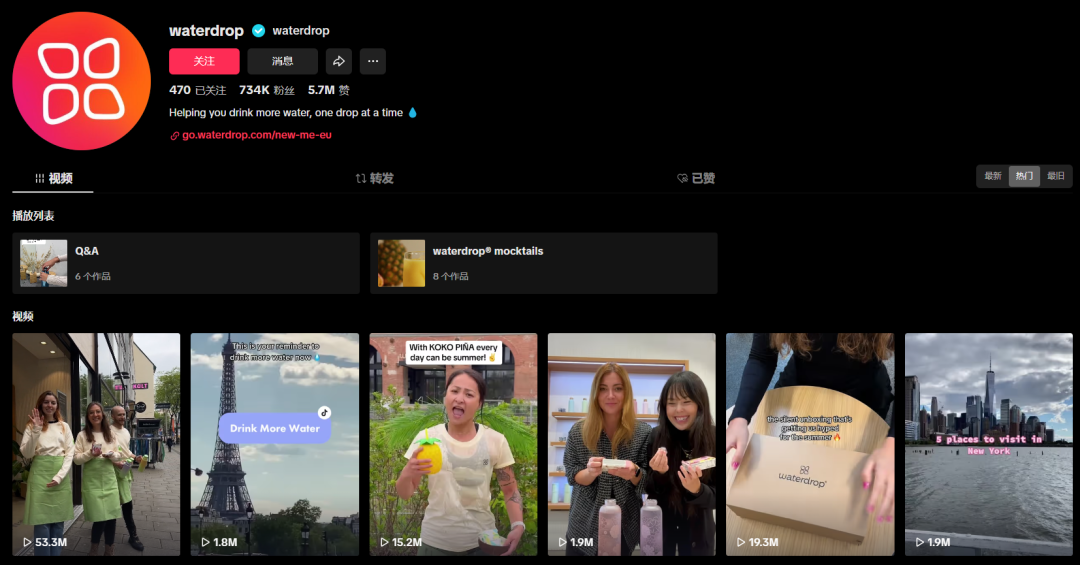Open the waterdrop® mocktails playlist
The image size is (1080, 565).
coord(543,263)
